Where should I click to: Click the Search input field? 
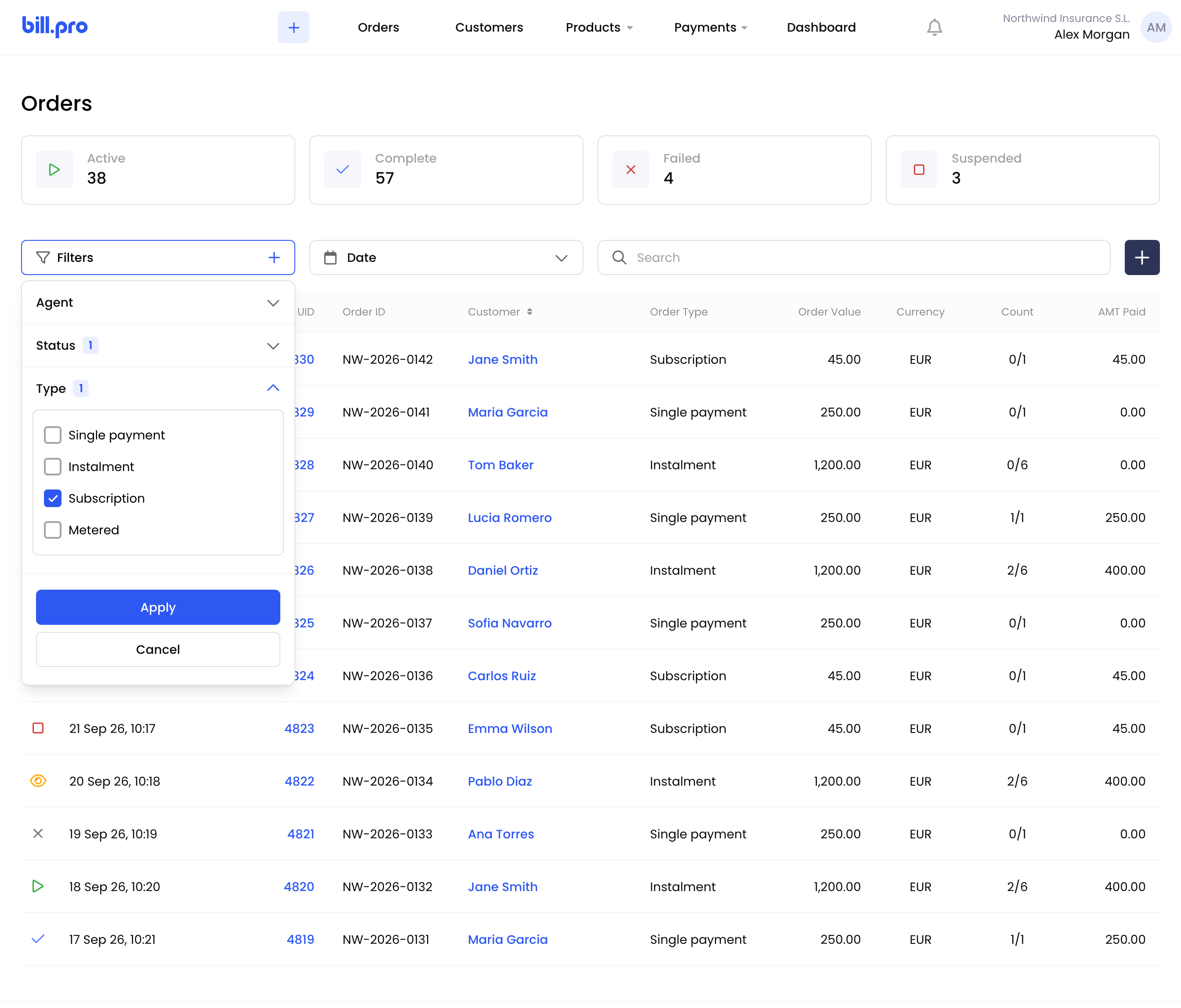[x=854, y=257]
